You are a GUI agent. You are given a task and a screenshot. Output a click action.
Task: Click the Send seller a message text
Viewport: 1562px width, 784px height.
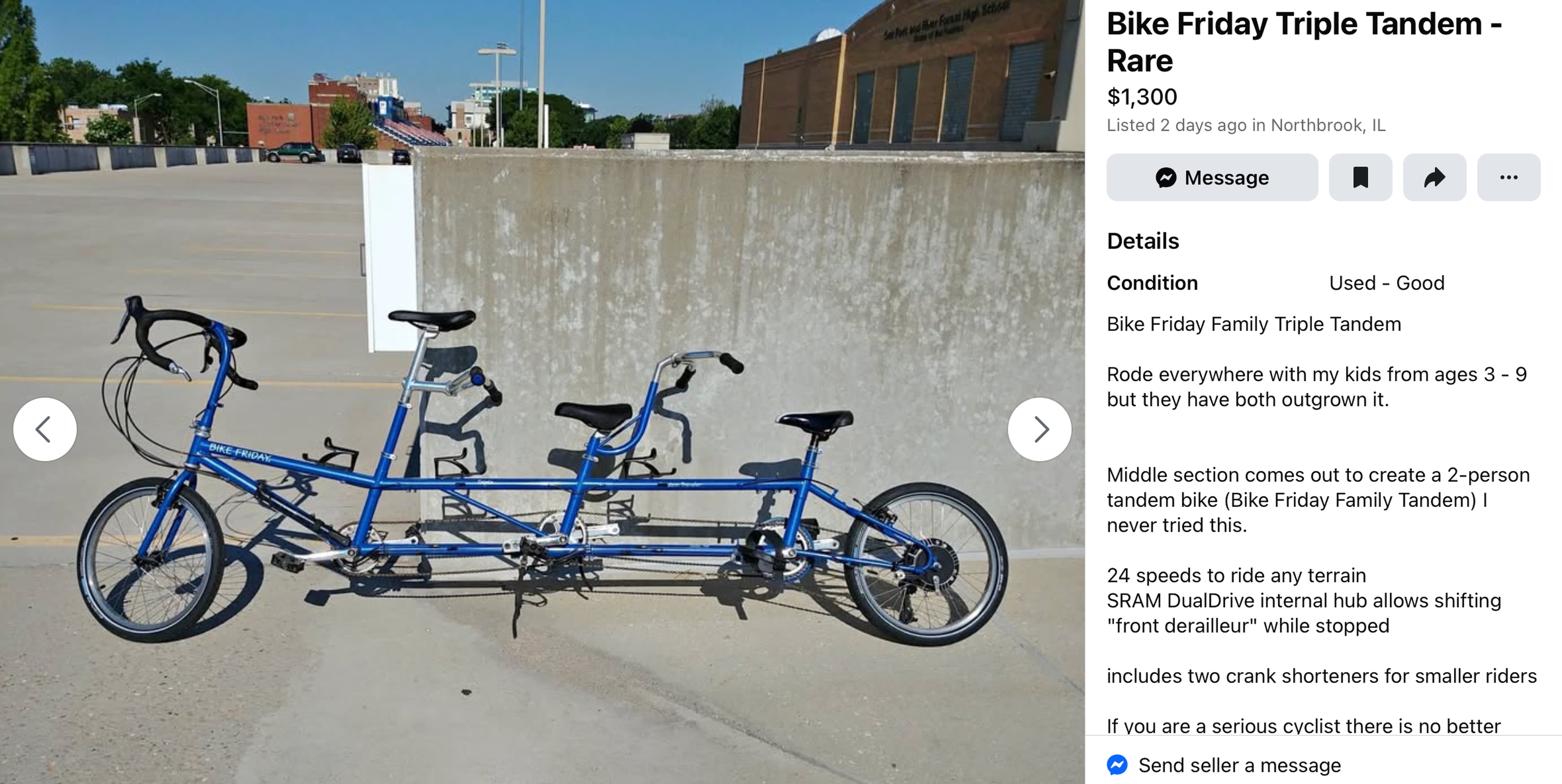point(1239,765)
